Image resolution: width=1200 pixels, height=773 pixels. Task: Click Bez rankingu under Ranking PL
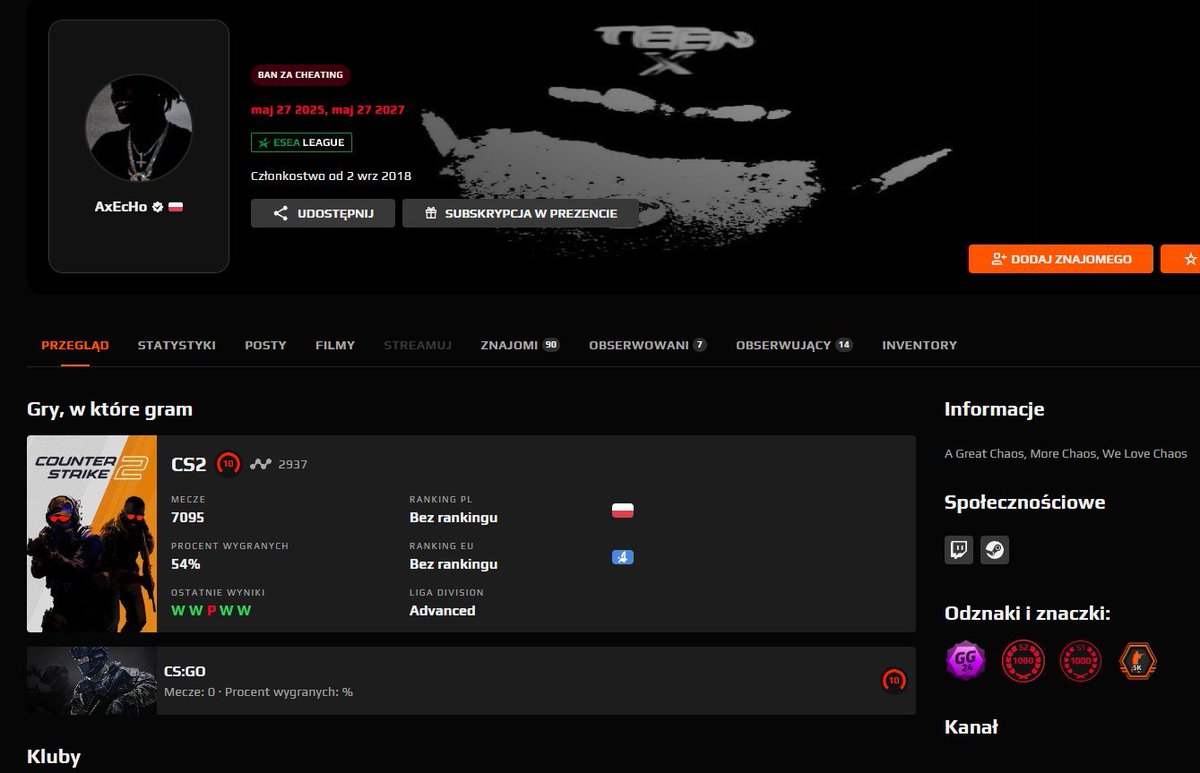point(454,517)
